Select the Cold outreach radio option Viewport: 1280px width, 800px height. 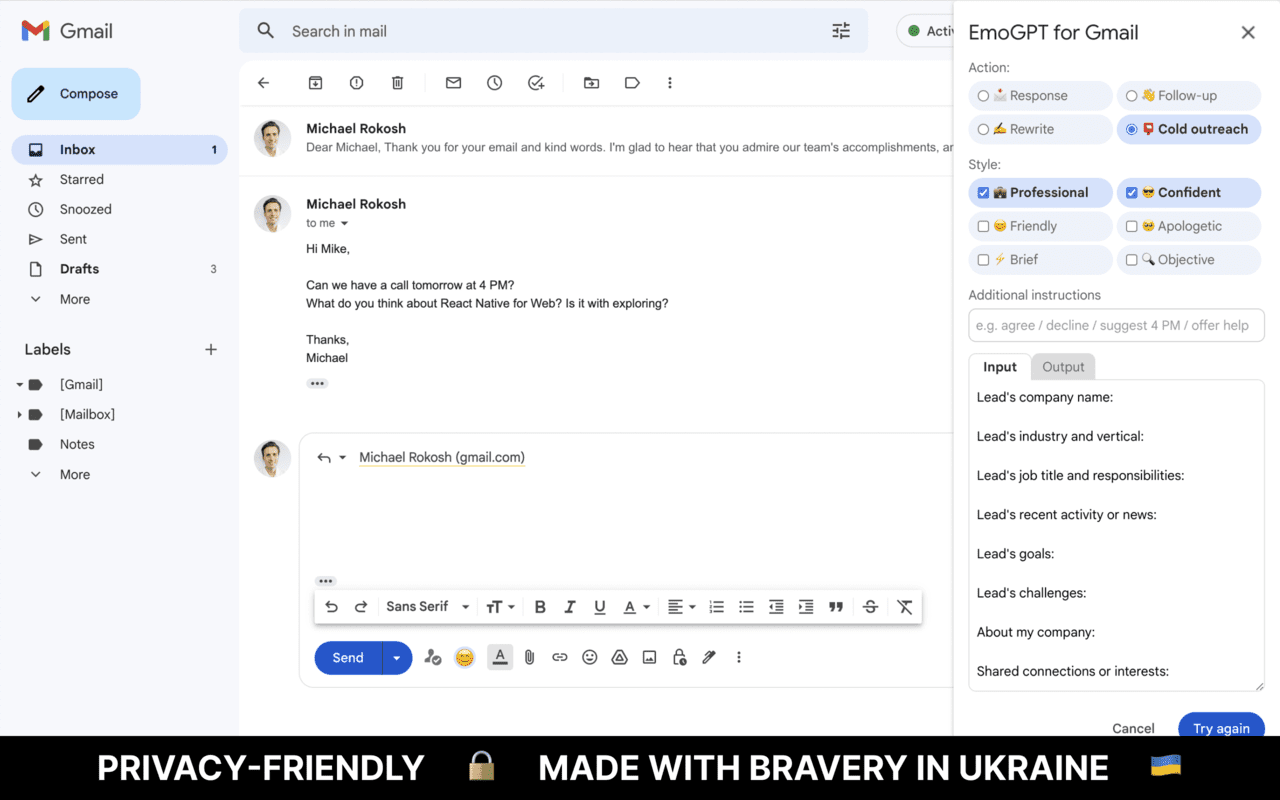1132,129
